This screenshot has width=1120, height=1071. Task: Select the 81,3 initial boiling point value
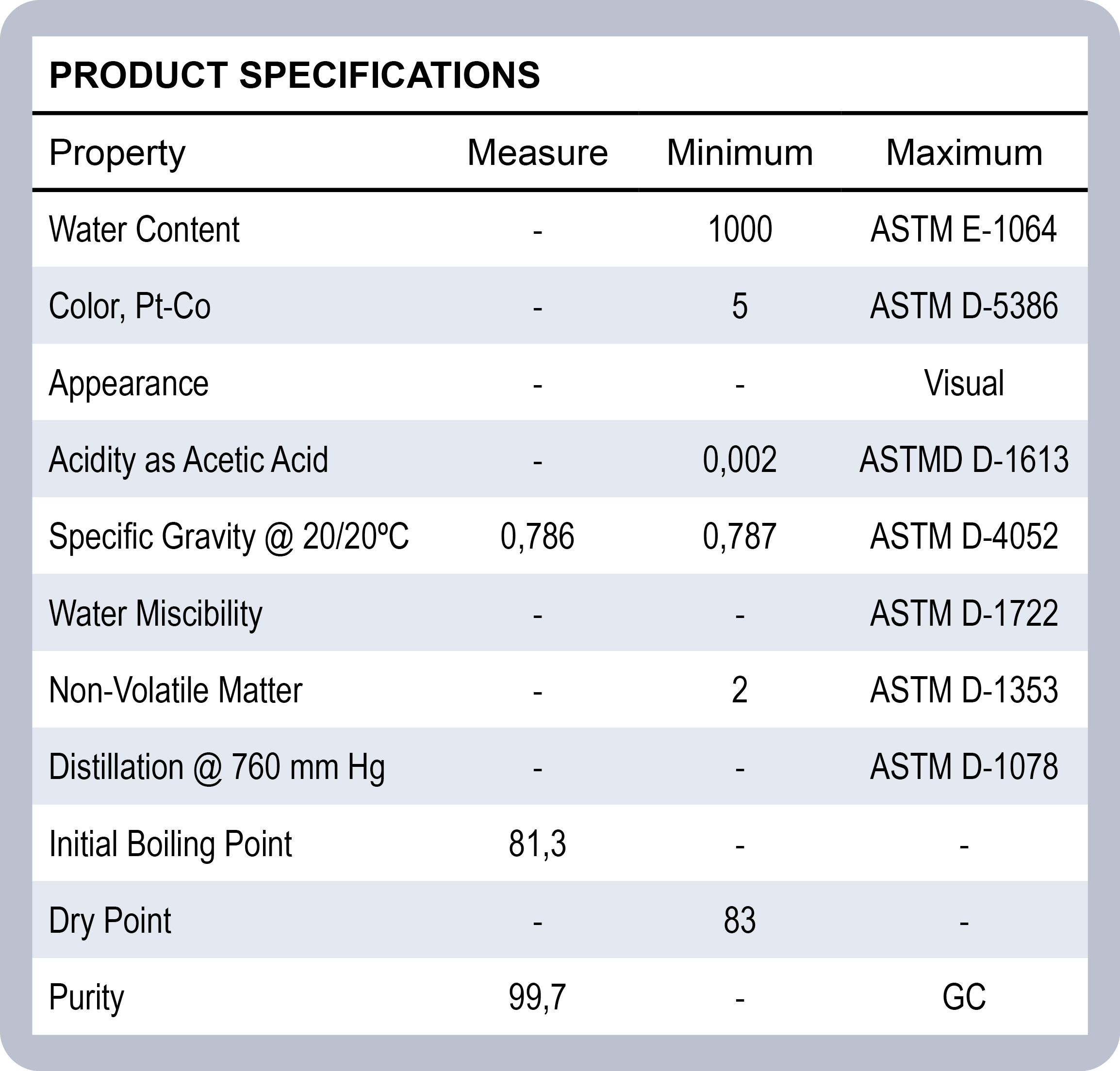coord(538,844)
